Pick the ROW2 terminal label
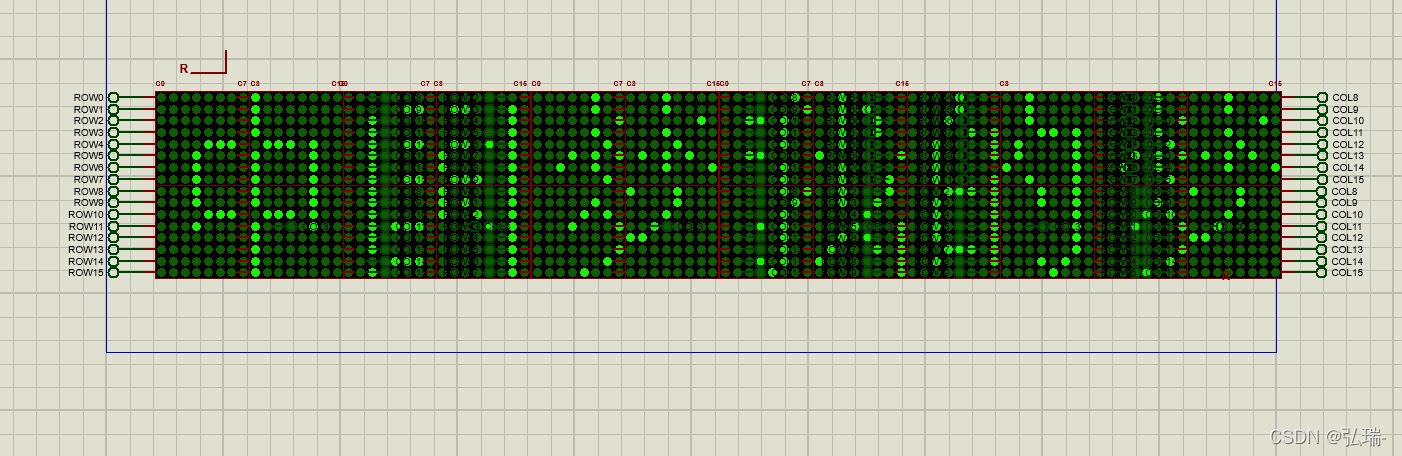1402x456 pixels. (x=88, y=121)
